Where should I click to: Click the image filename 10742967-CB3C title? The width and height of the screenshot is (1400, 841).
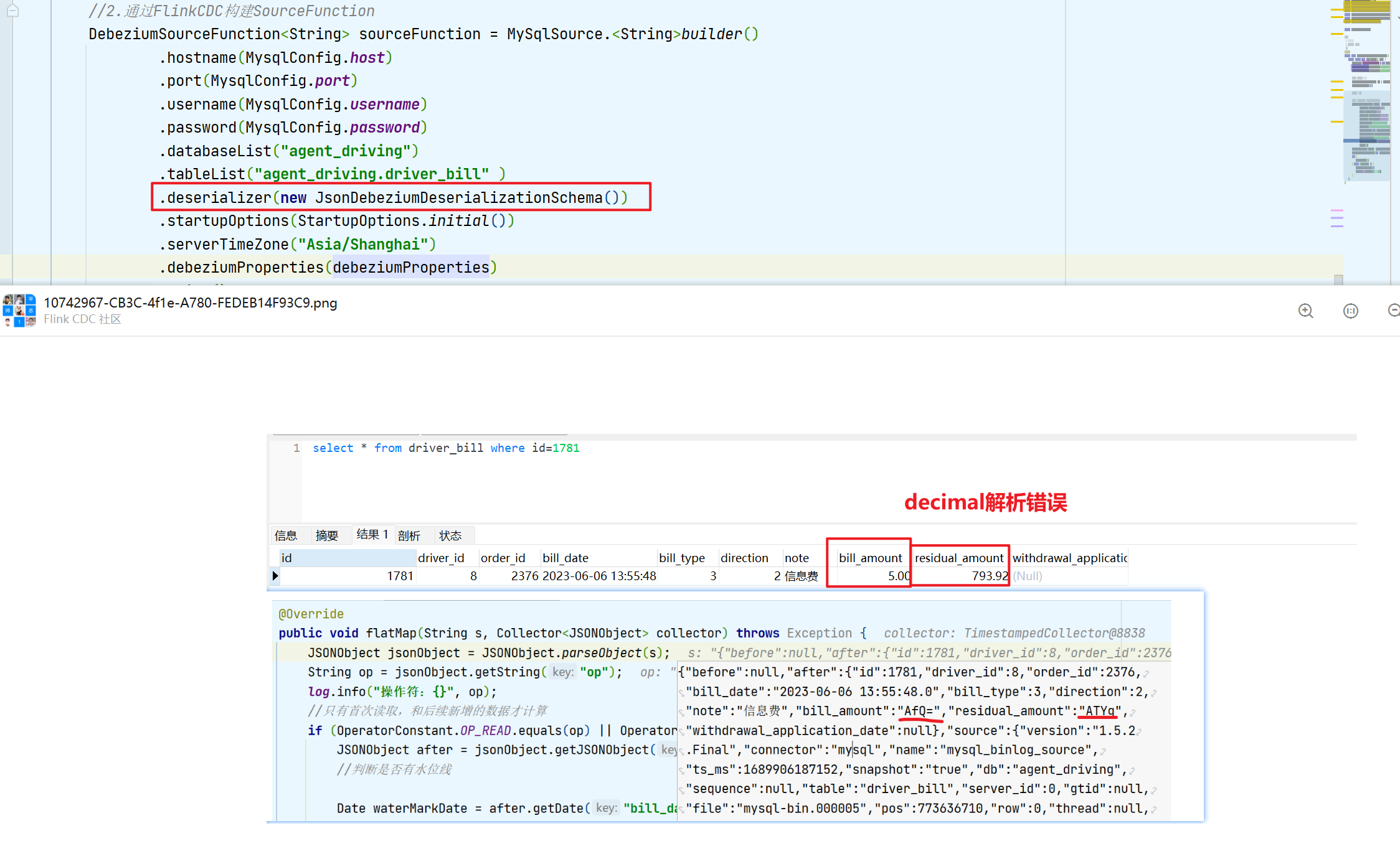point(190,303)
